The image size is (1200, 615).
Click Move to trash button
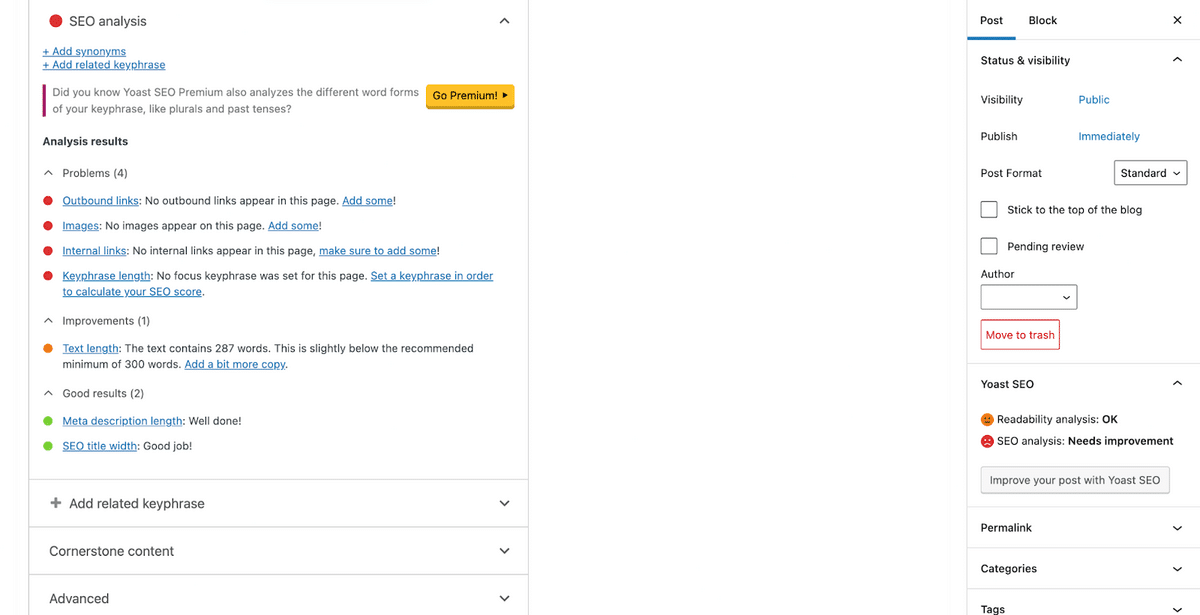[1020, 335]
